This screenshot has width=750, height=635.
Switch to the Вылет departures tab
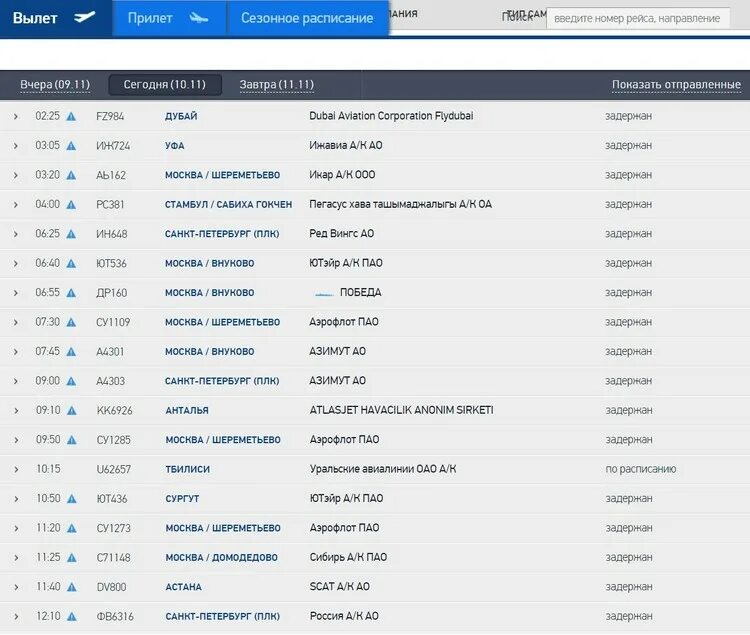[56, 18]
